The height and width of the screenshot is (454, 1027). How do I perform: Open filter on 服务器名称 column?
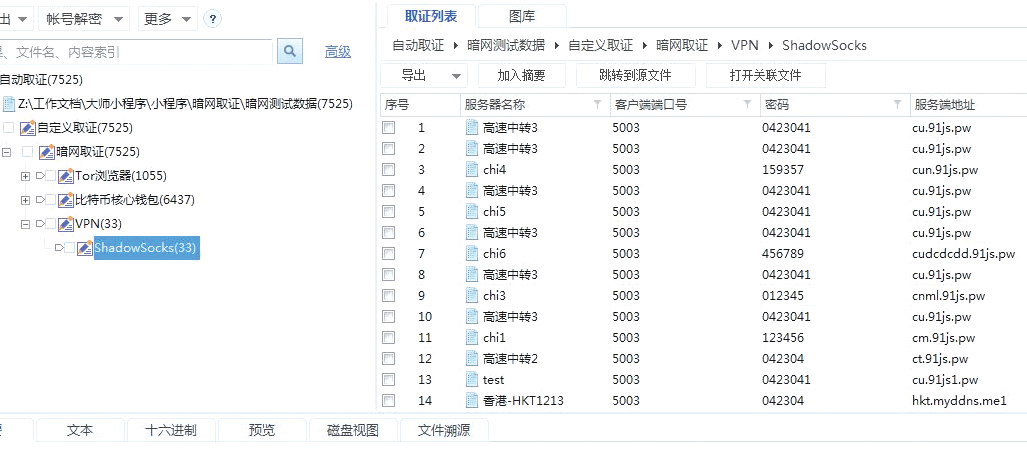[x=597, y=105]
